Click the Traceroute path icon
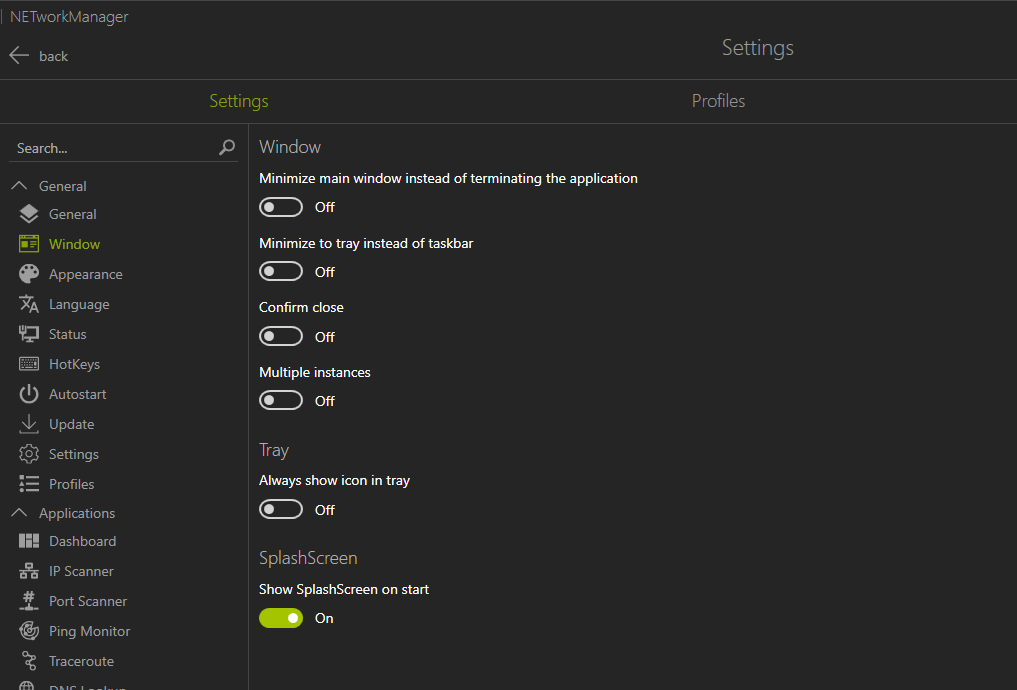The image size is (1017, 690). click(29, 661)
